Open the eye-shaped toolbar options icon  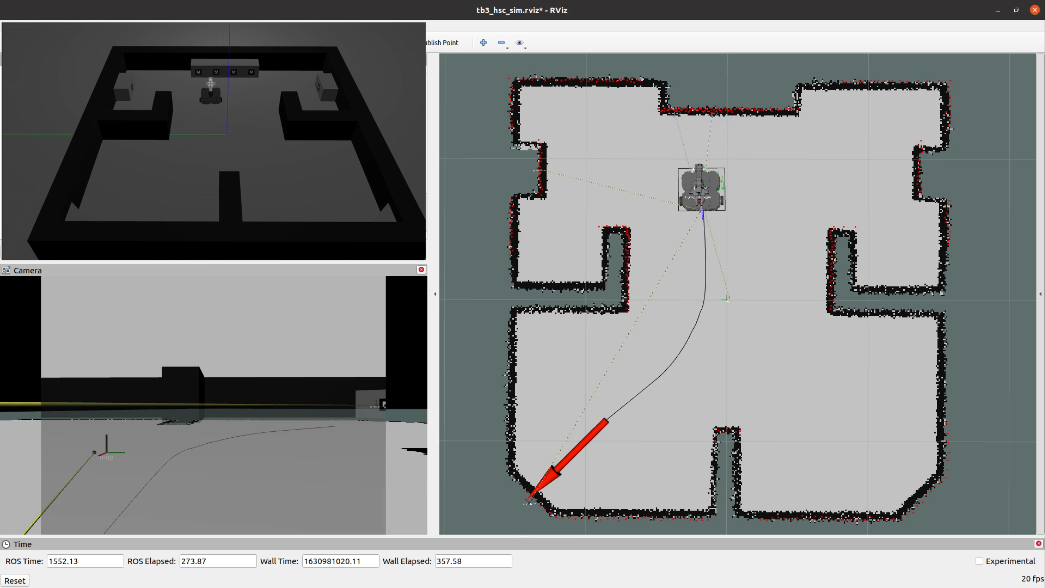pos(520,43)
